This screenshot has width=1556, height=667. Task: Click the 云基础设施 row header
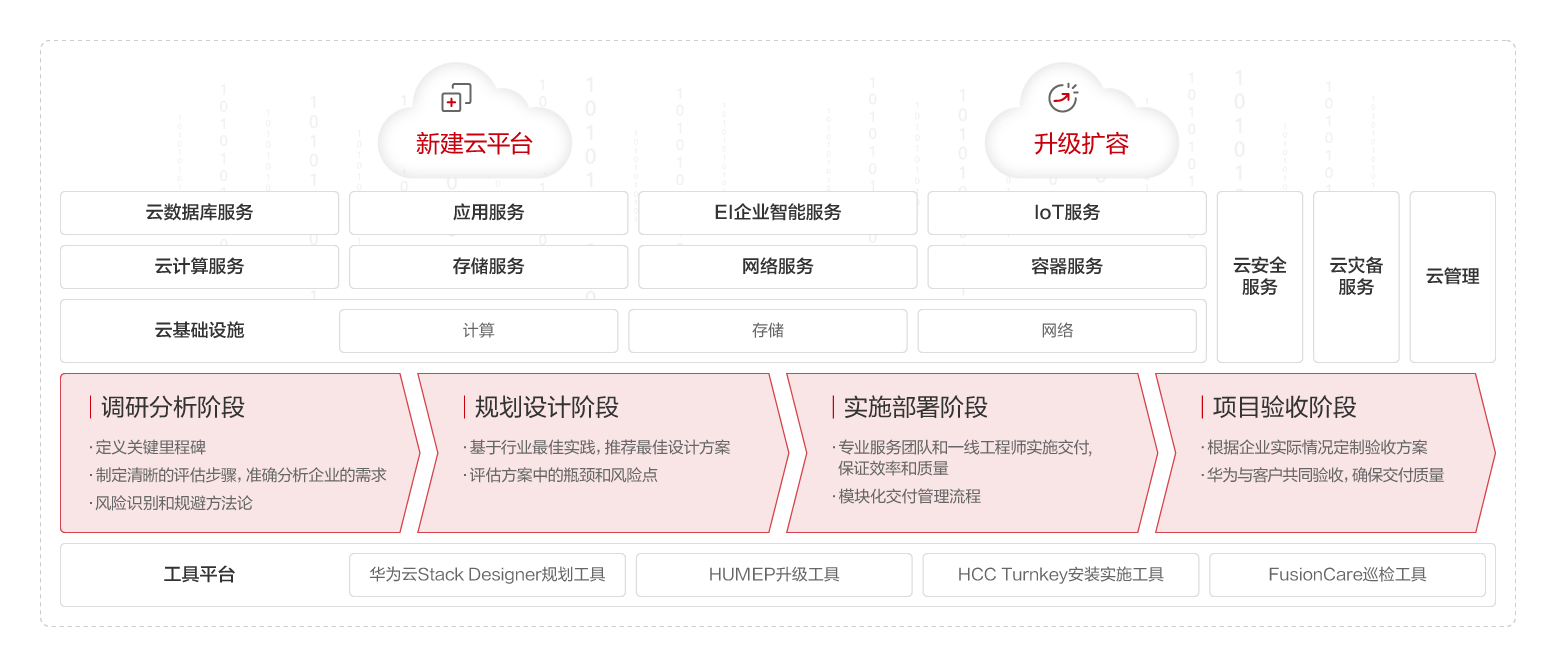tap(199, 330)
